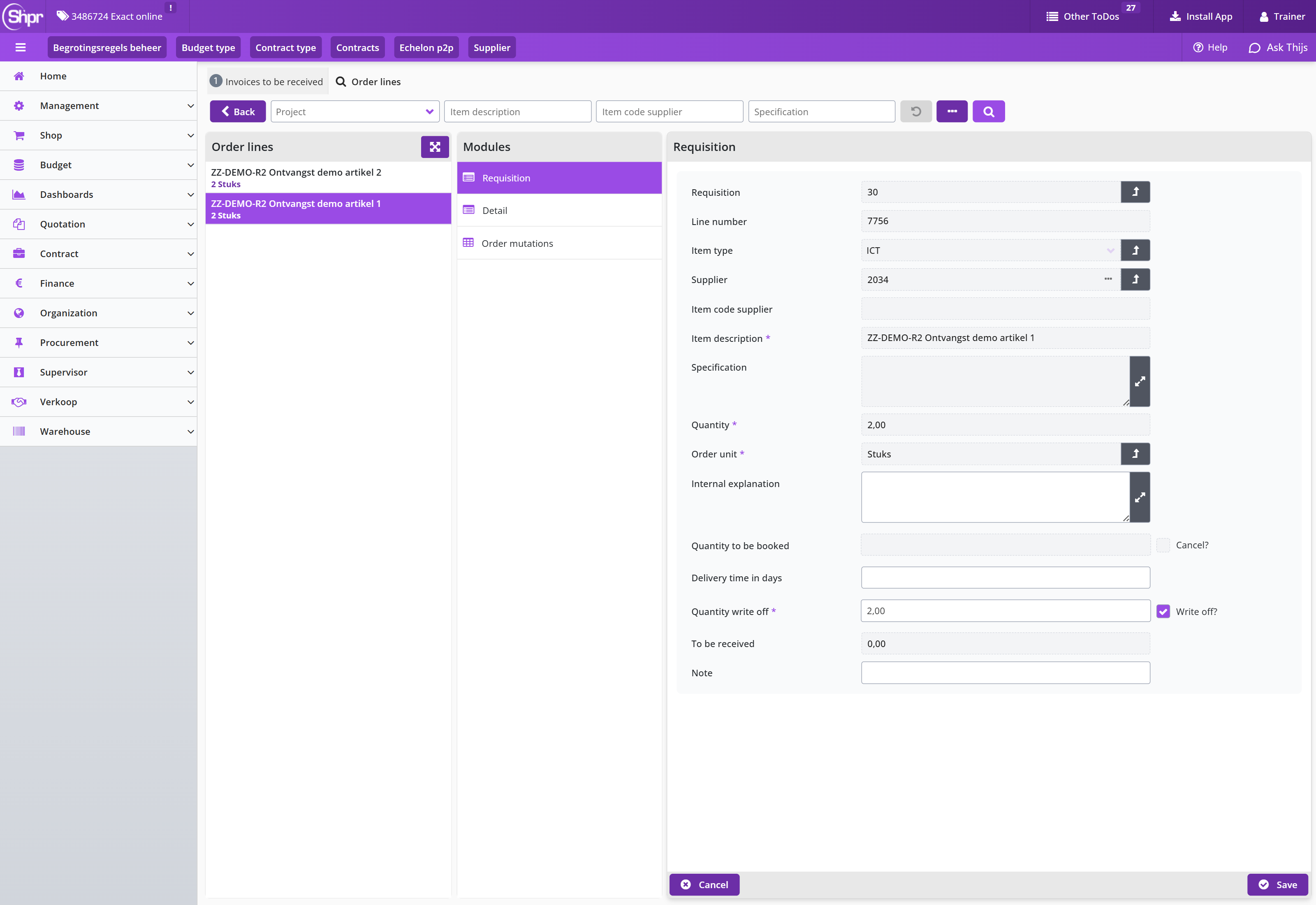Expand the Finance sidebar menu

pyautogui.click(x=99, y=283)
